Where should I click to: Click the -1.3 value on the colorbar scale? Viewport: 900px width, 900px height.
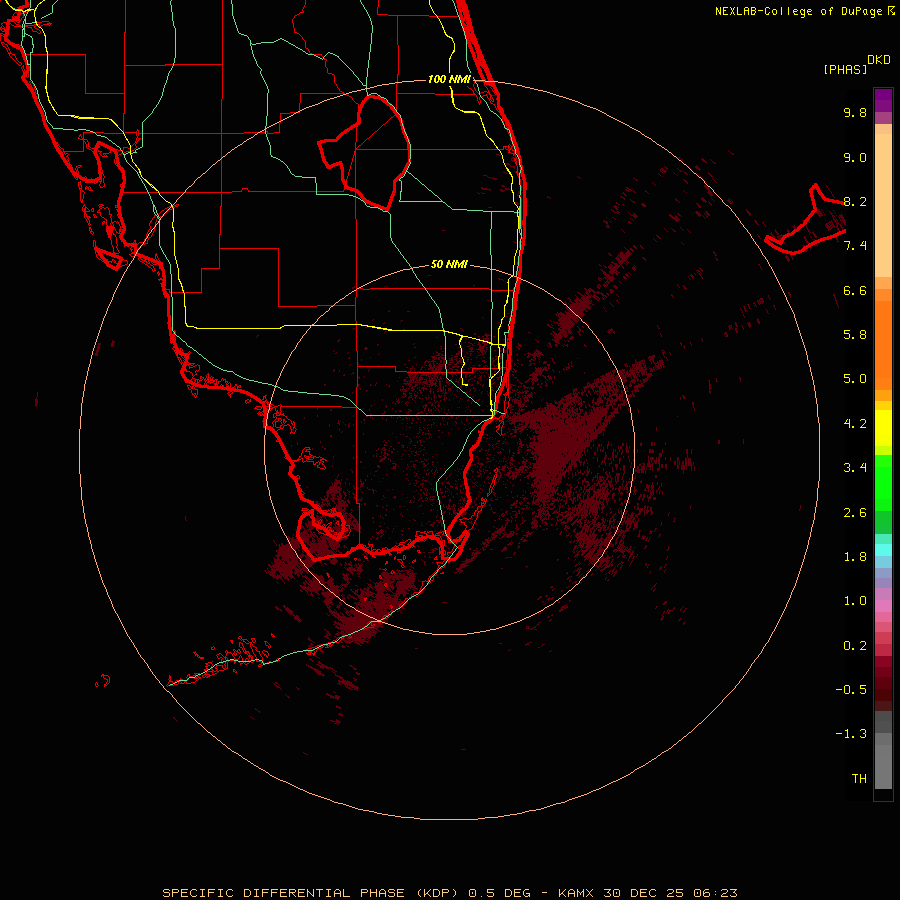(x=851, y=734)
